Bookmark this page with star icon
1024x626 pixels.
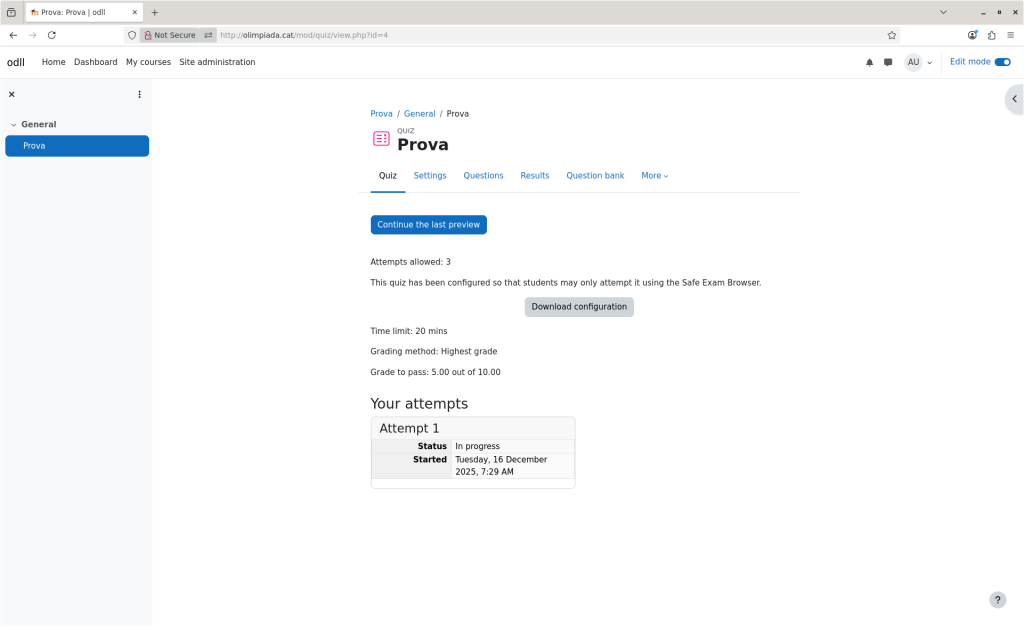[891, 35]
